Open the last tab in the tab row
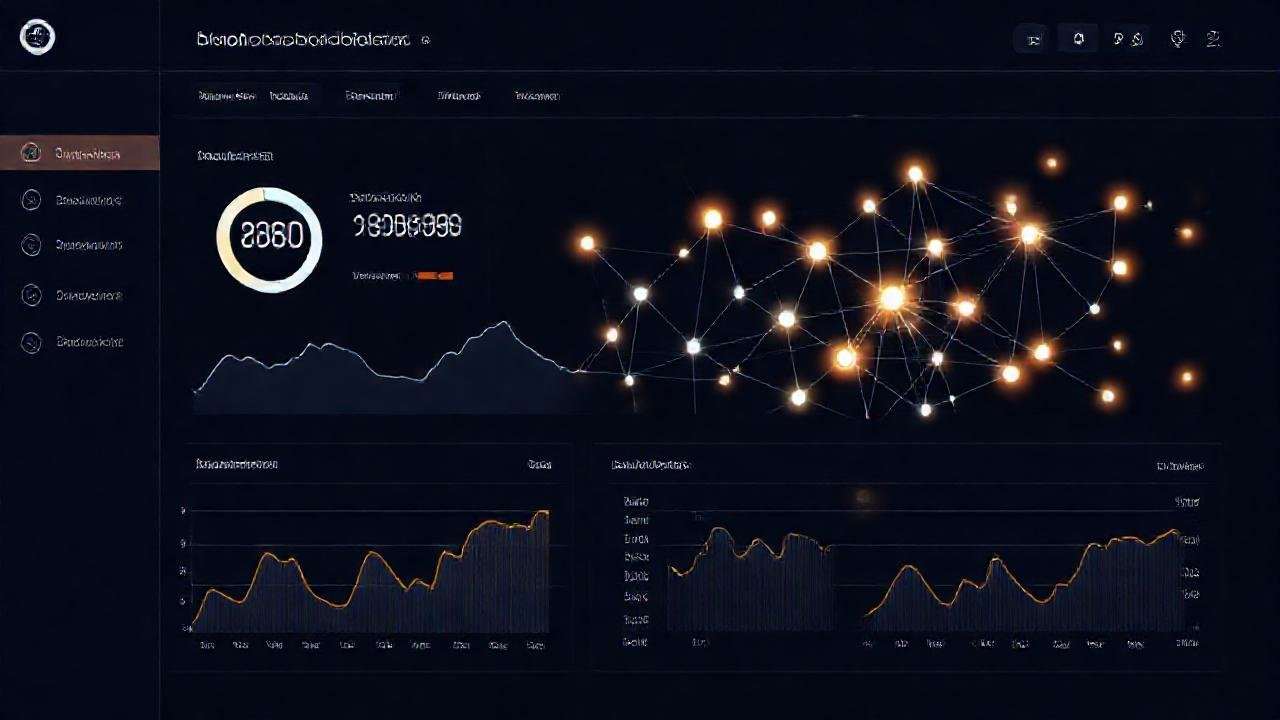This screenshot has height=720, width=1280. pos(537,96)
